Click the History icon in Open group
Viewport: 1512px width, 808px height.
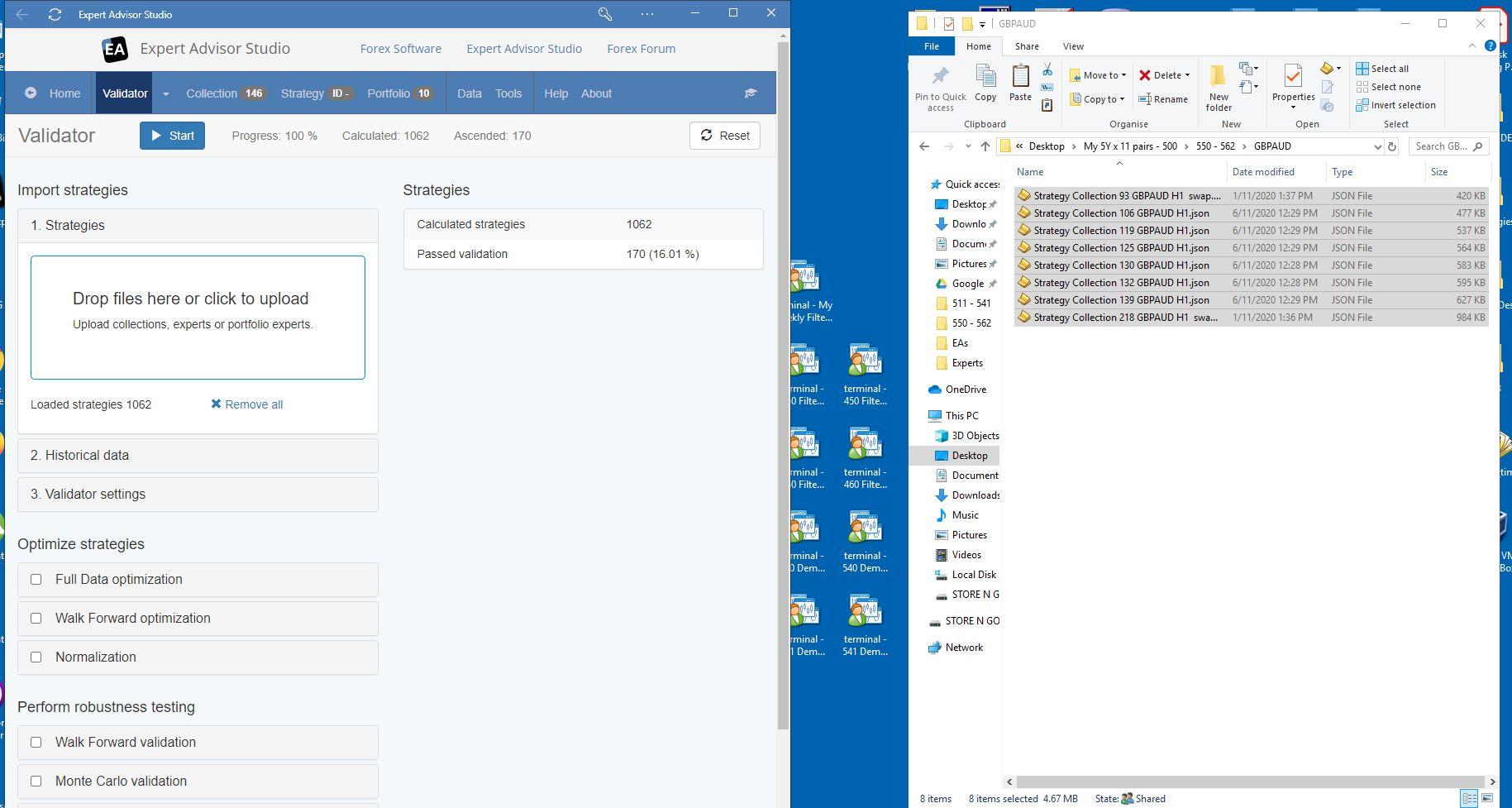[x=1328, y=106]
